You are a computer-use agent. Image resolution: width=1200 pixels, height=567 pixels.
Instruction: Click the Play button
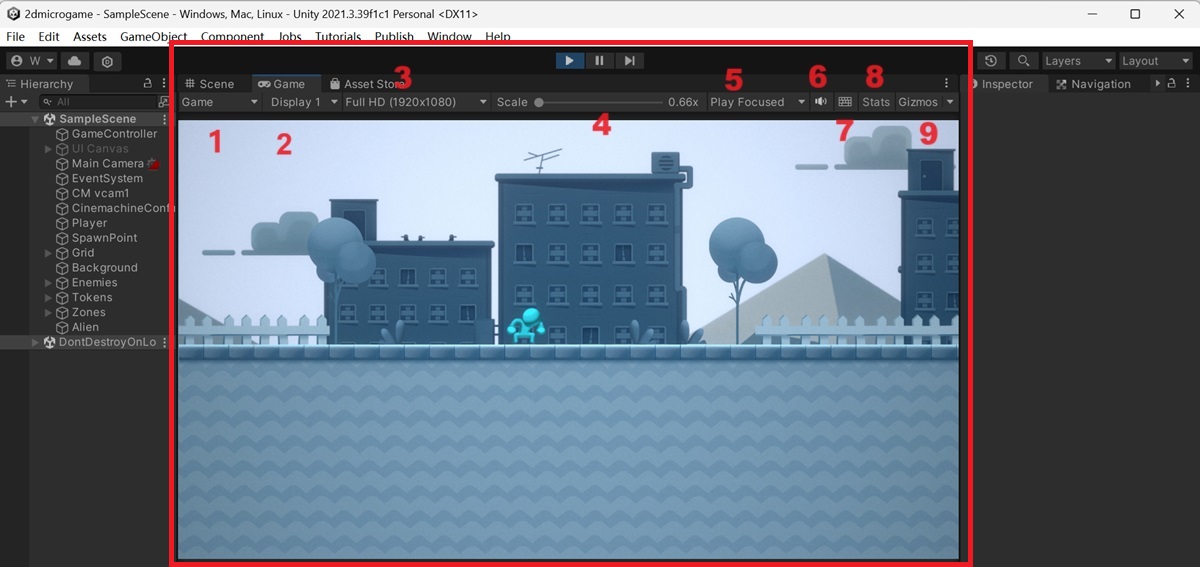point(569,61)
